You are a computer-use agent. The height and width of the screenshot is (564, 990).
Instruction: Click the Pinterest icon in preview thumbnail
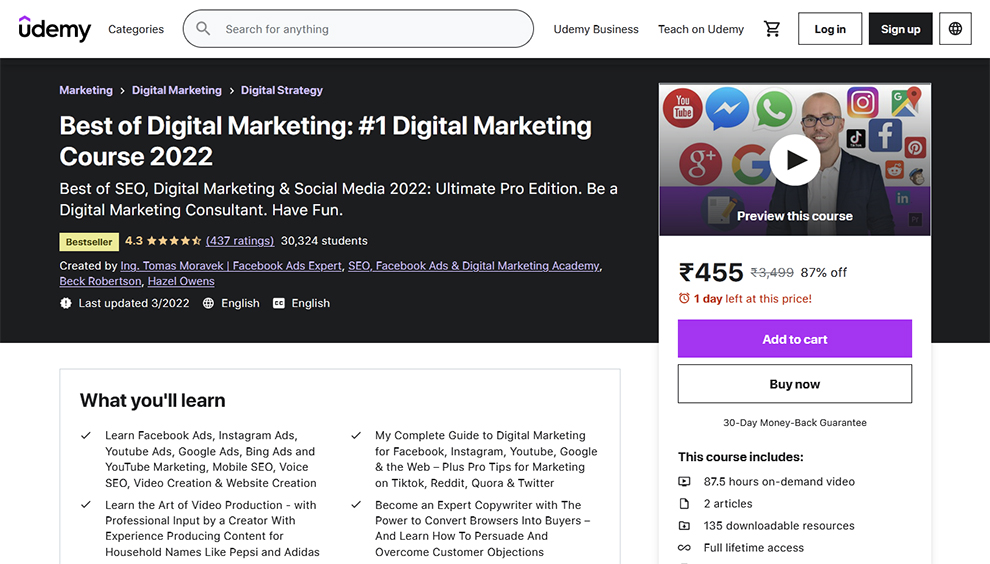tap(915, 148)
